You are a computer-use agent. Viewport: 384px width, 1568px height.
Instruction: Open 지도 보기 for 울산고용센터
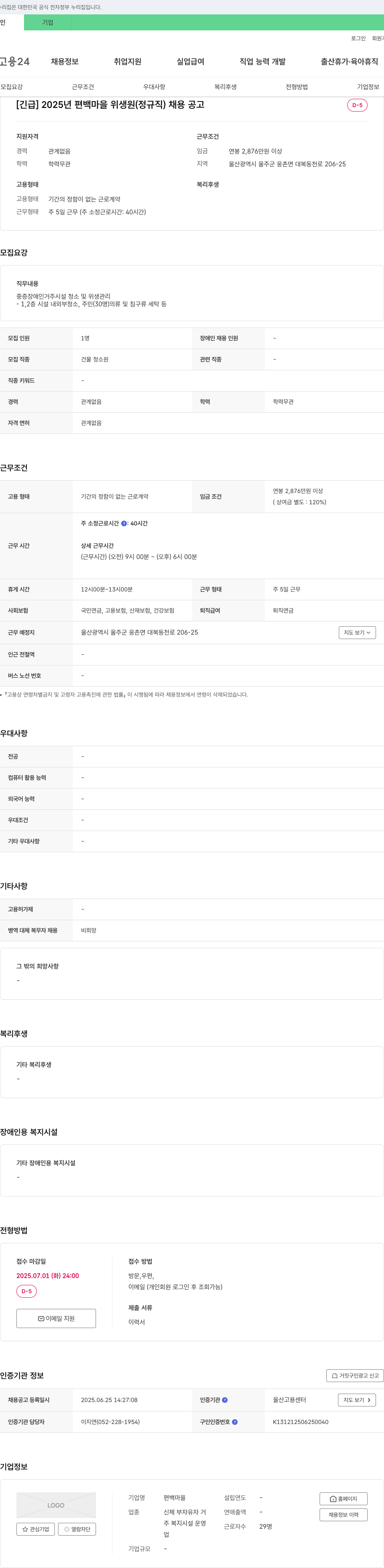[357, 1400]
